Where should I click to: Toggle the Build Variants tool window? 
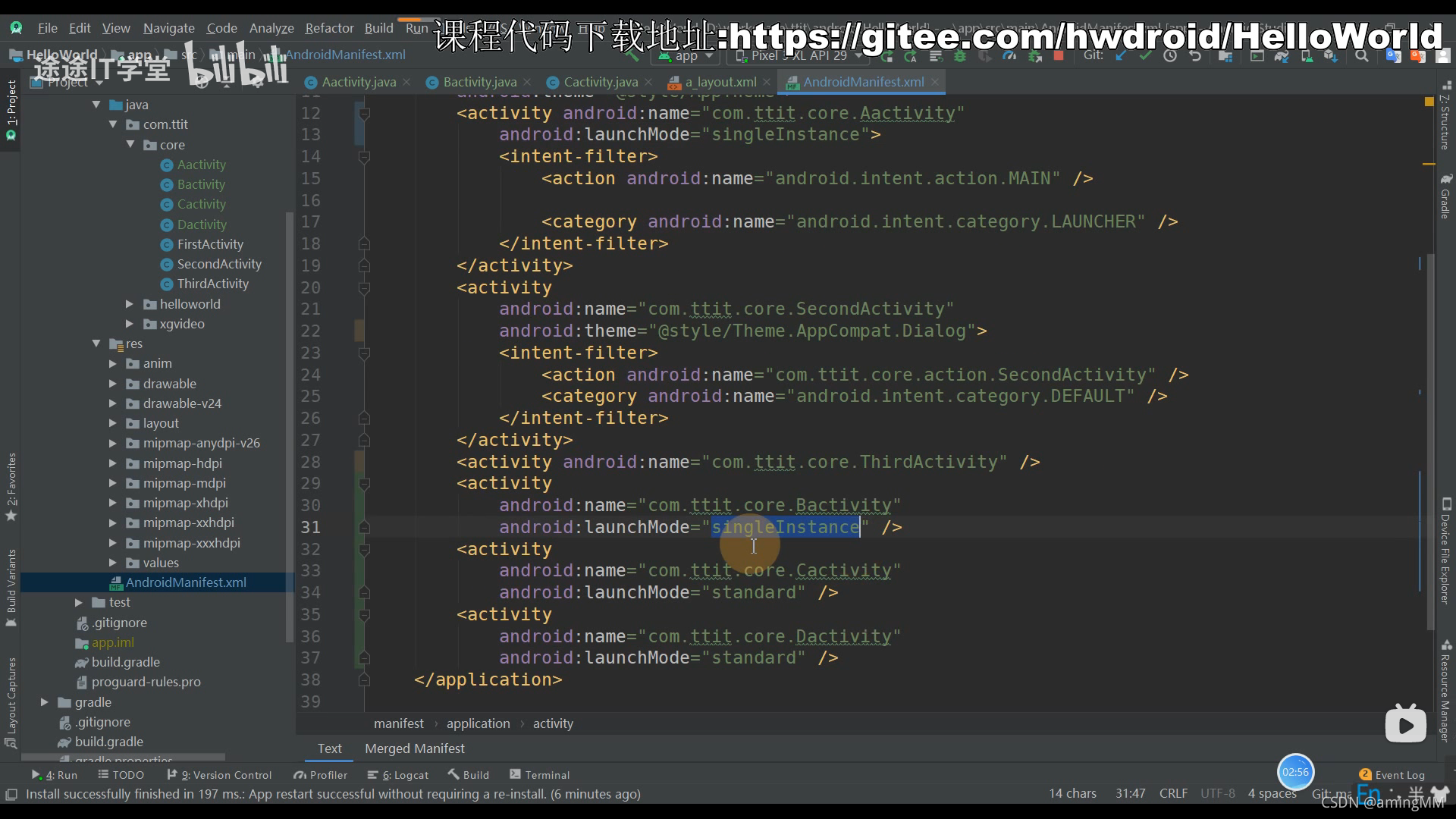click(x=11, y=588)
